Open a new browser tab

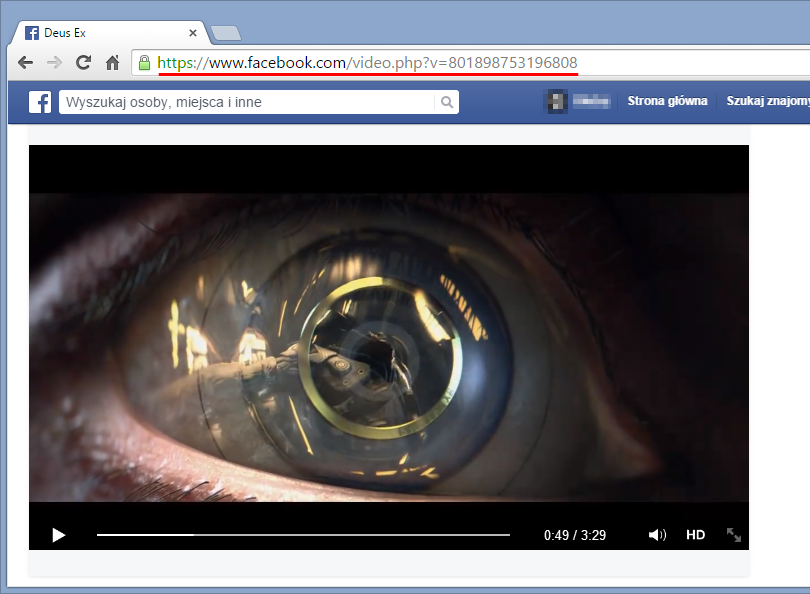click(226, 33)
